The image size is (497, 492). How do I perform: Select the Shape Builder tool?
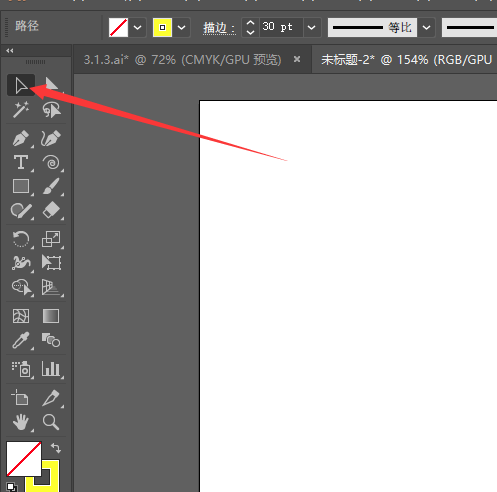(x=21, y=287)
